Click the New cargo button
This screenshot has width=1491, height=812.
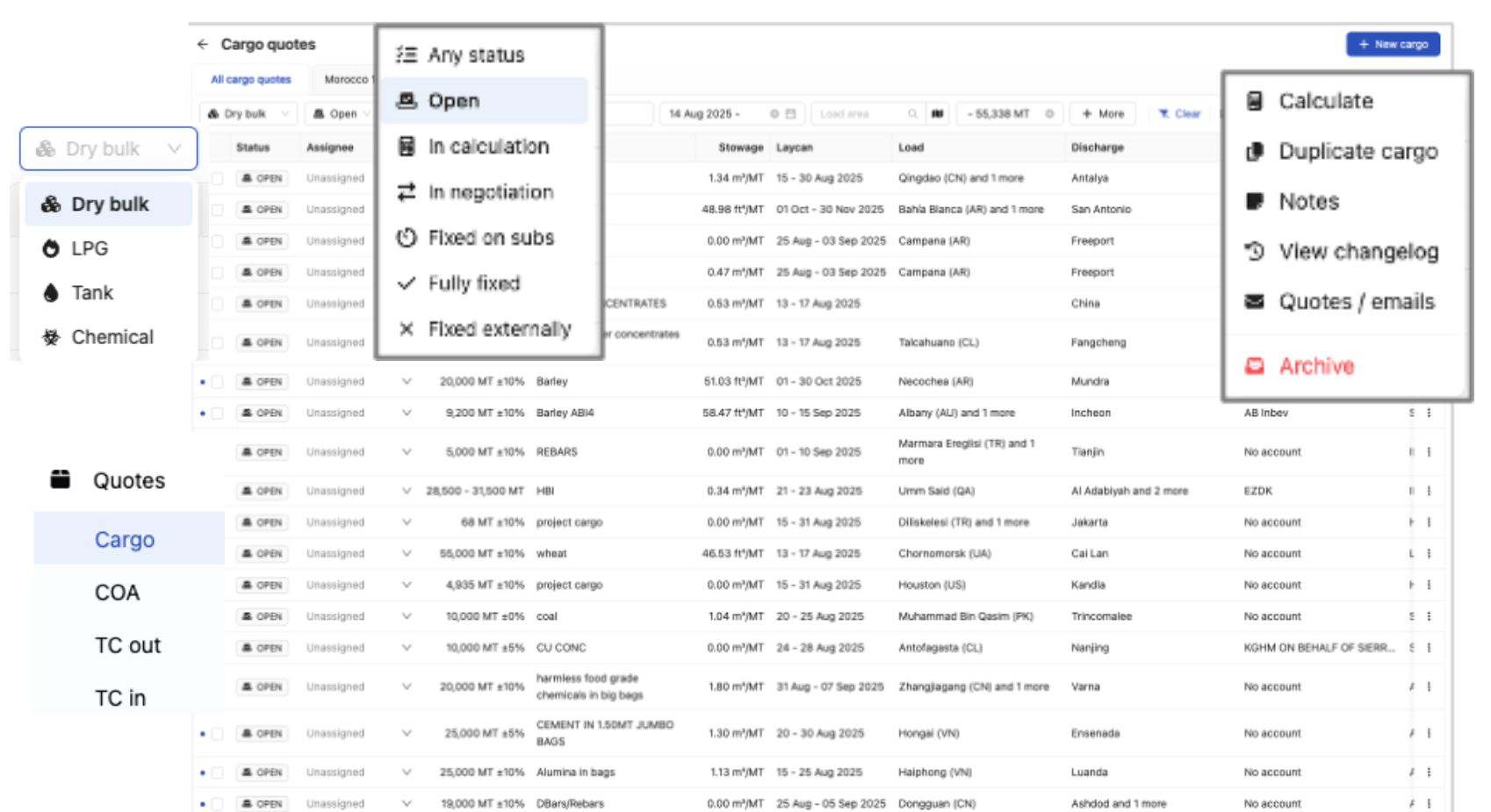[x=1393, y=44]
